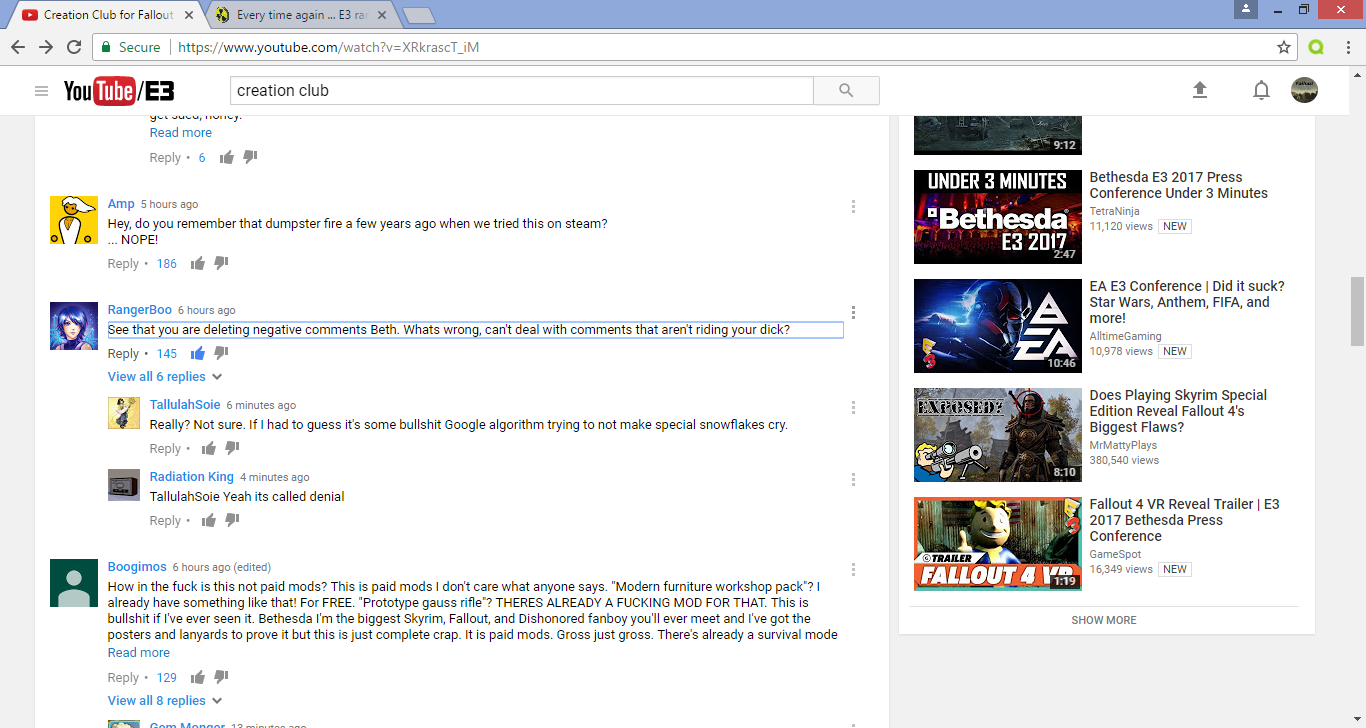1366x728 pixels.
Task: Open the notifications bell
Action: point(1261,91)
